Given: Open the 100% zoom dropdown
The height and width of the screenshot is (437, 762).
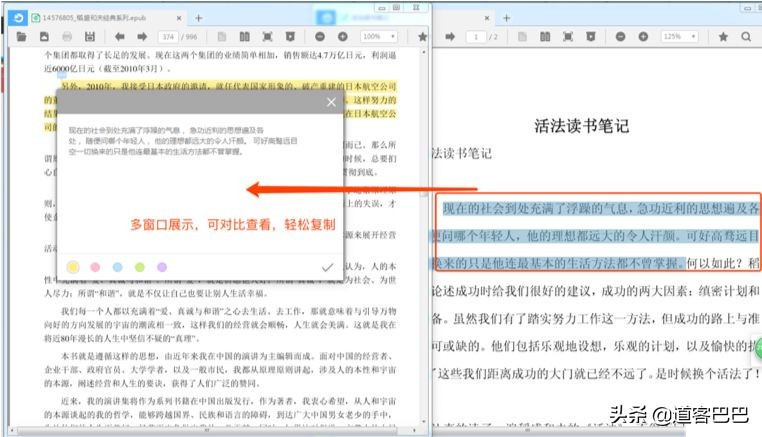Looking at the screenshot, I should (379, 36).
